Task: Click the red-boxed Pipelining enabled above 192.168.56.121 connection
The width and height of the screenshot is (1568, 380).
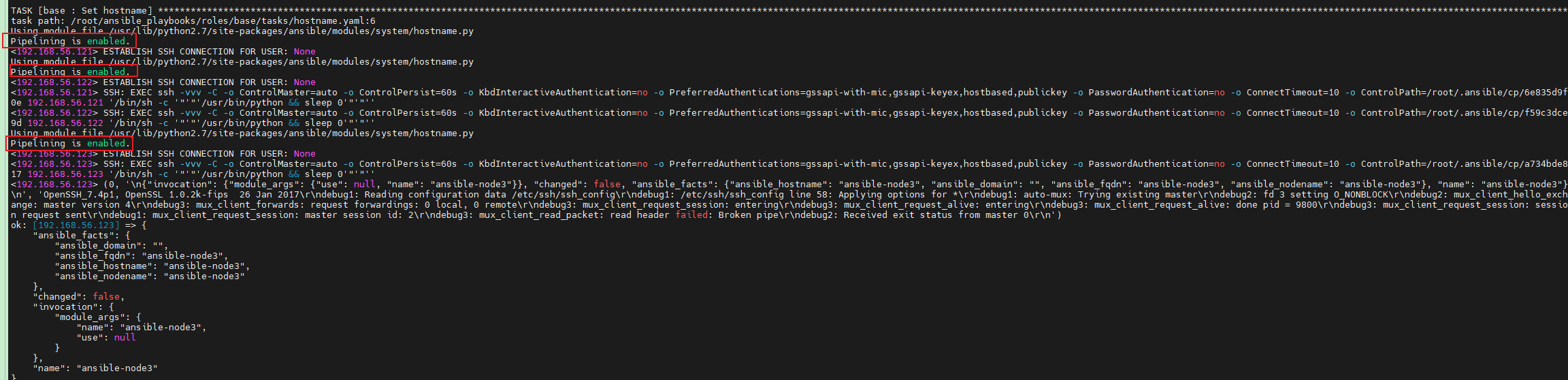Action: point(69,42)
